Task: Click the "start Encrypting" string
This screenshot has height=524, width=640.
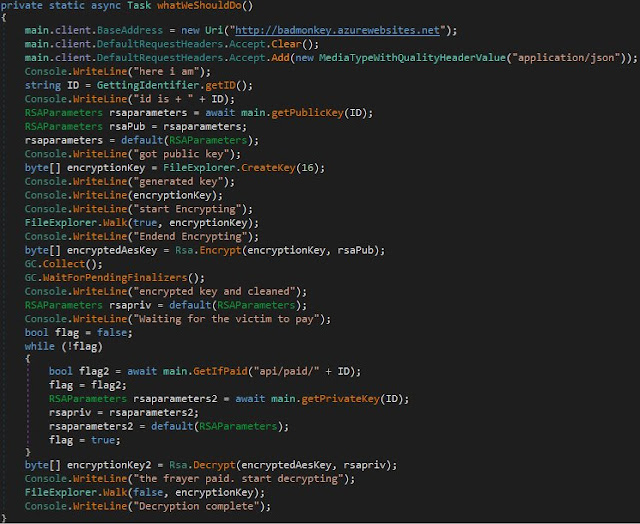Action: pos(187,209)
